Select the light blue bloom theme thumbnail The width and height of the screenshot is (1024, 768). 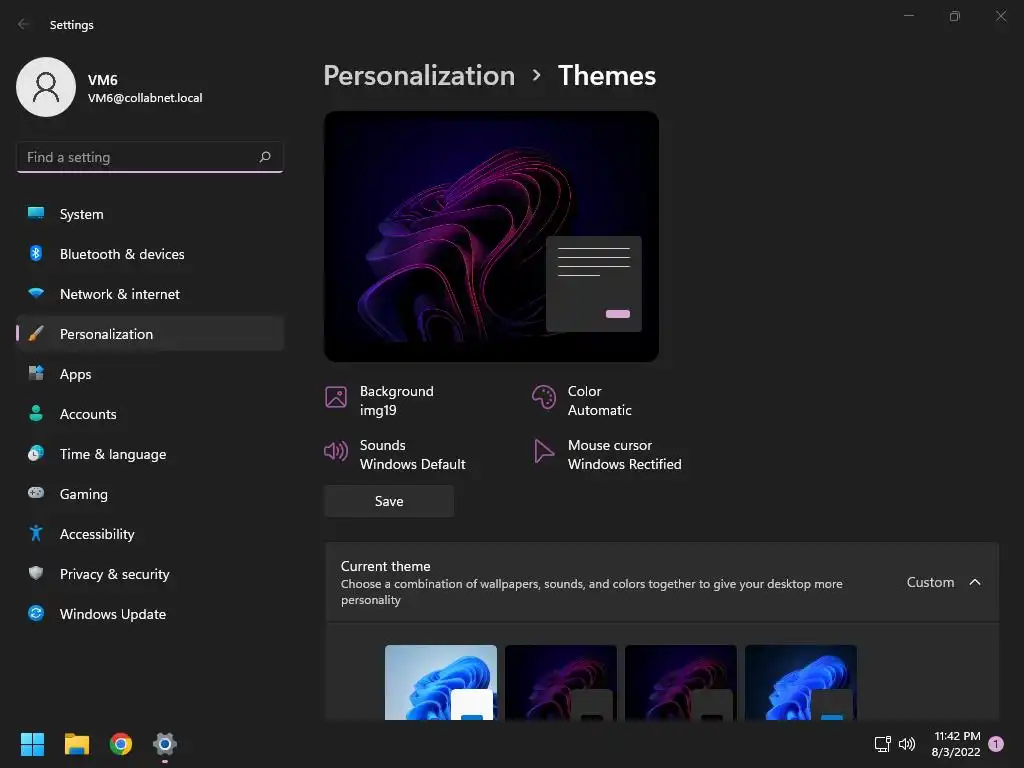[441, 682]
